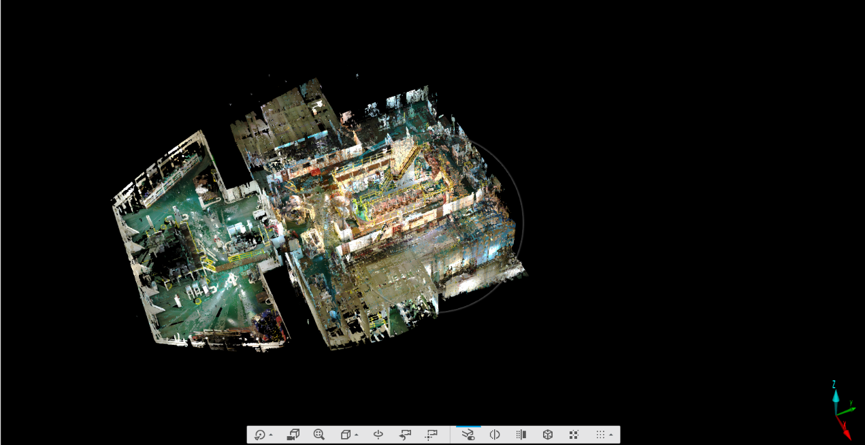The height and width of the screenshot is (445, 865).
Task: Open the orbit tool dropdown arrow
Action: pos(271,436)
